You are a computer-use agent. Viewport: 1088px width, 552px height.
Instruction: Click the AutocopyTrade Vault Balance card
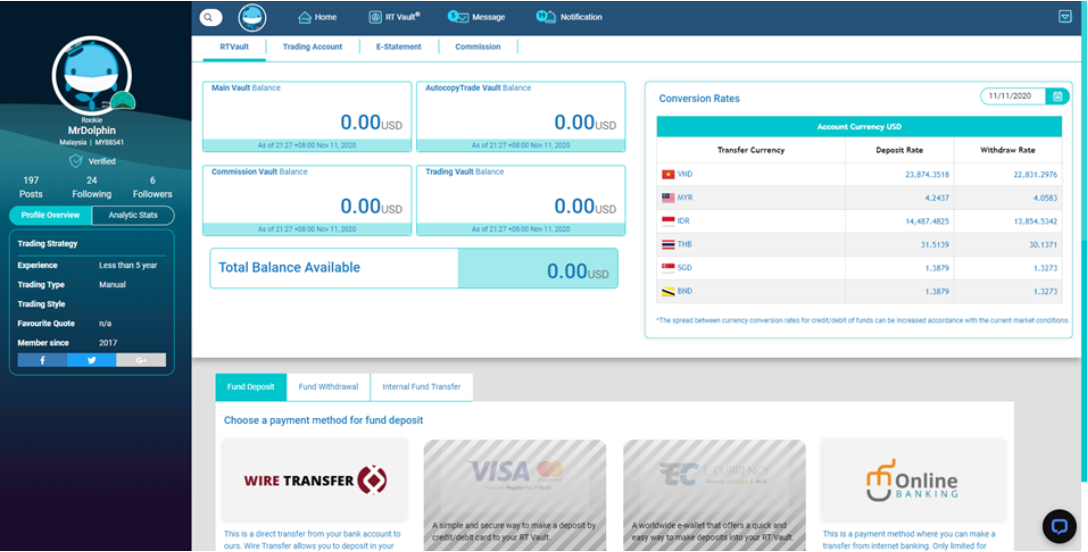pyautogui.click(x=520, y=117)
